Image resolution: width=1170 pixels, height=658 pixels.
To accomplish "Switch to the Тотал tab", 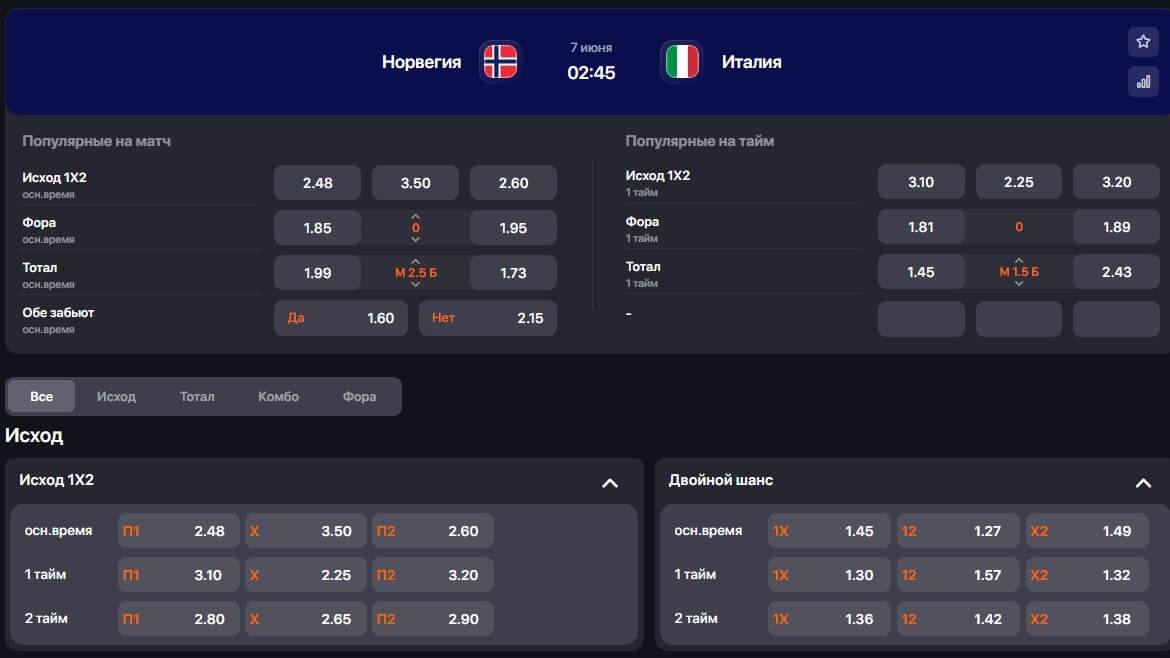I will pyautogui.click(x=197, y=396).
